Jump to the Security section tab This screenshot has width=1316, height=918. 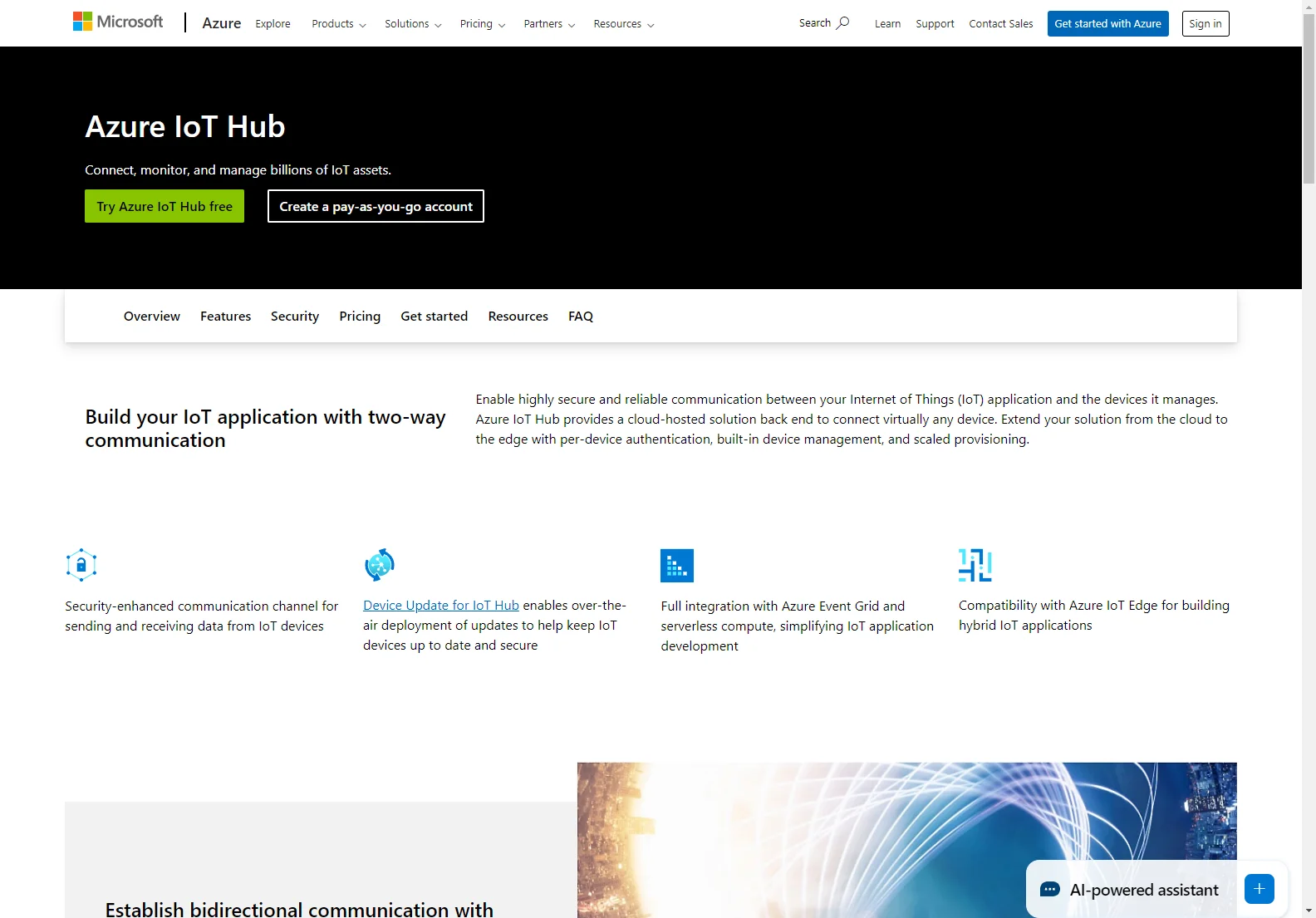[x=295, y=317]
